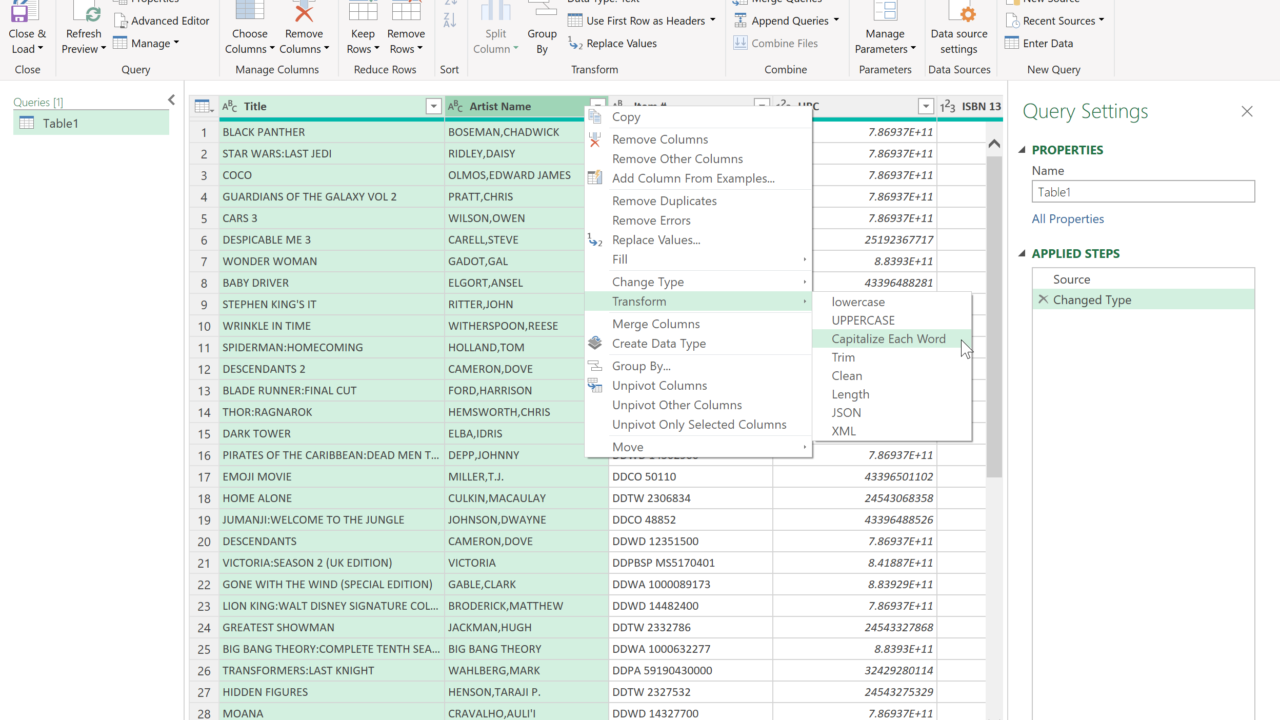Delete the Changed Type step
The image size is (1280, 720).
click(x=1043, y=300)
